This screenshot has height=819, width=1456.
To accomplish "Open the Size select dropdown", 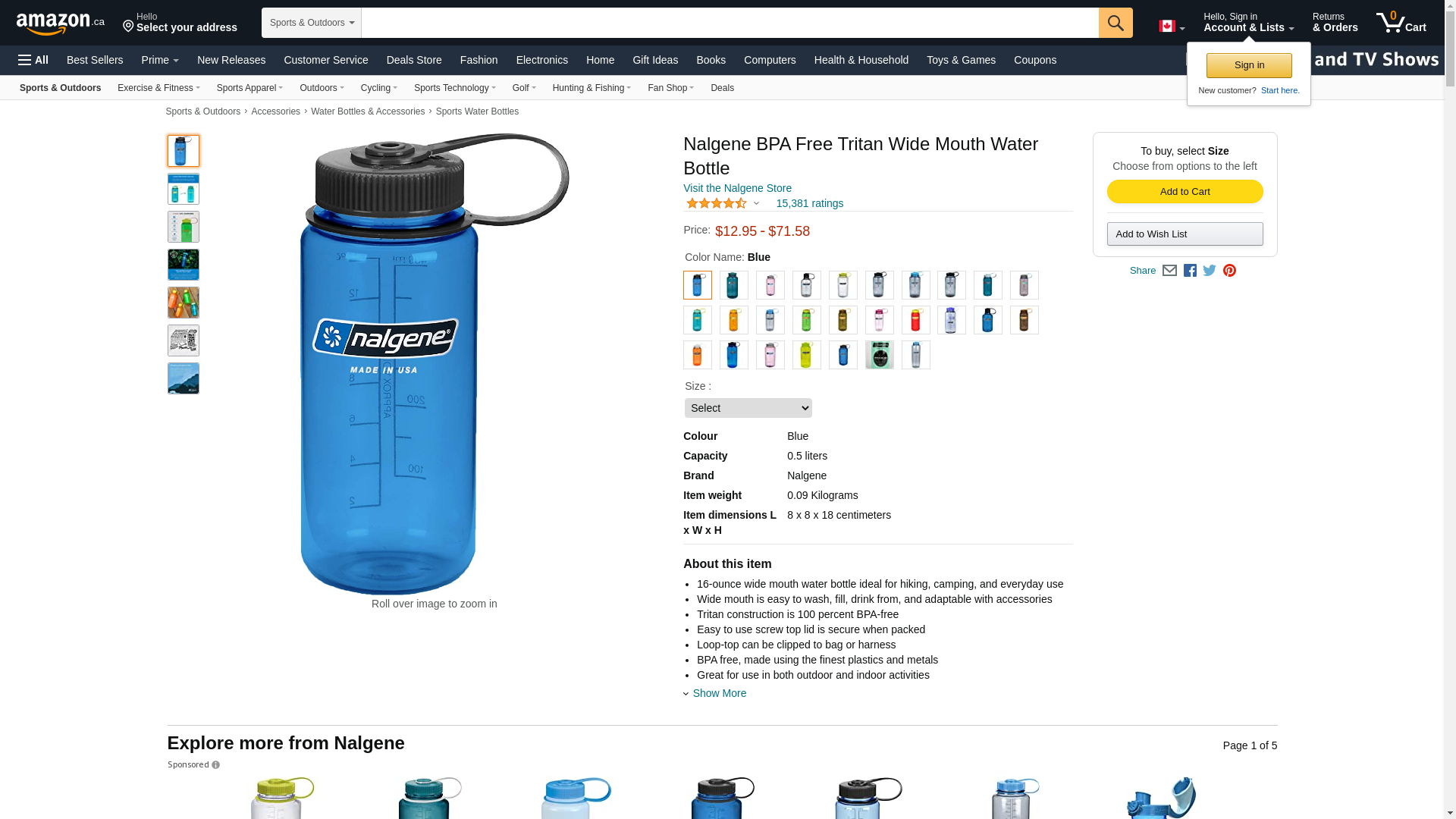I will (x=748, y=408).
